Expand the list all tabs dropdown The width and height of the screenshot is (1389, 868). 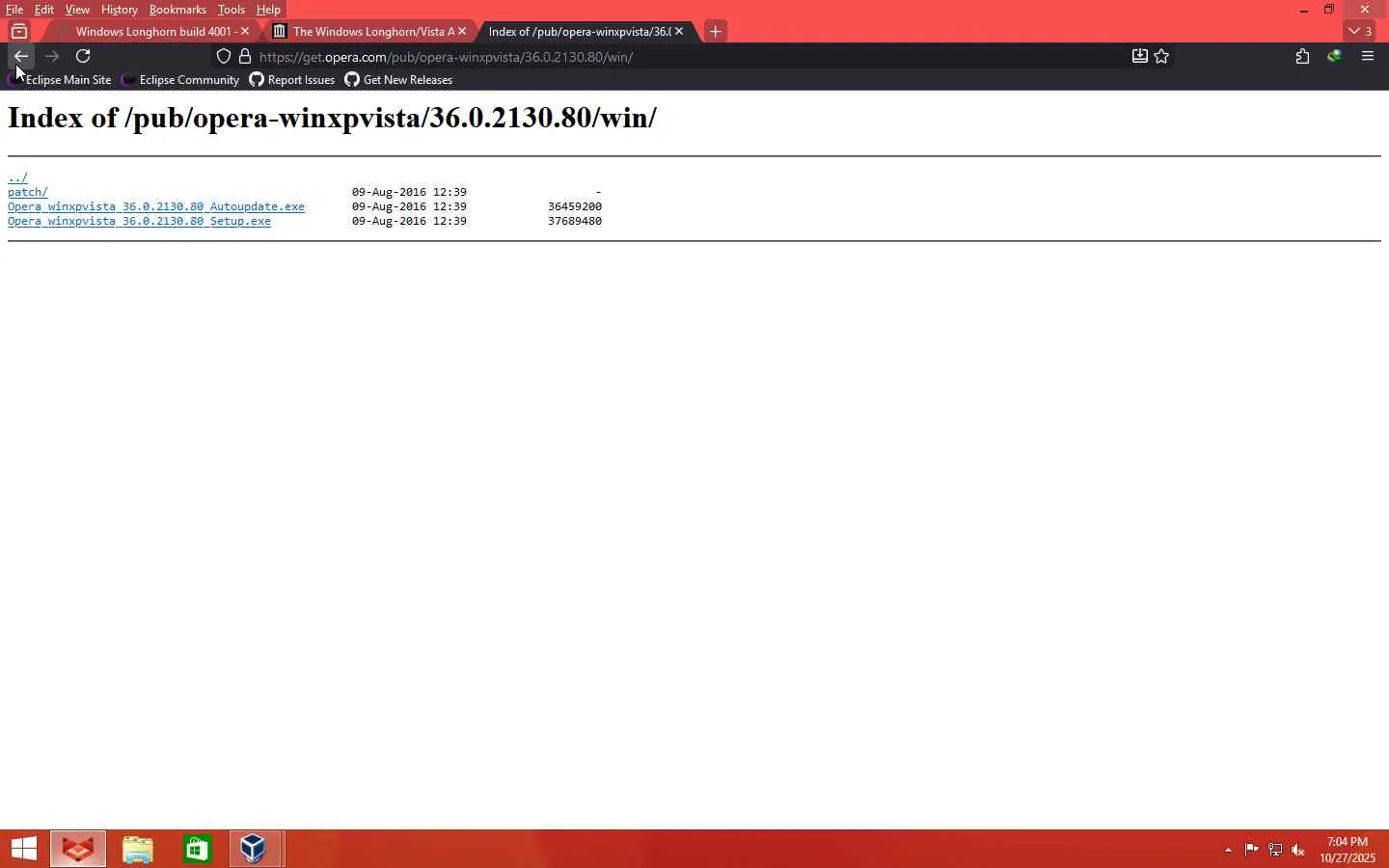[x=1361, y=31]
